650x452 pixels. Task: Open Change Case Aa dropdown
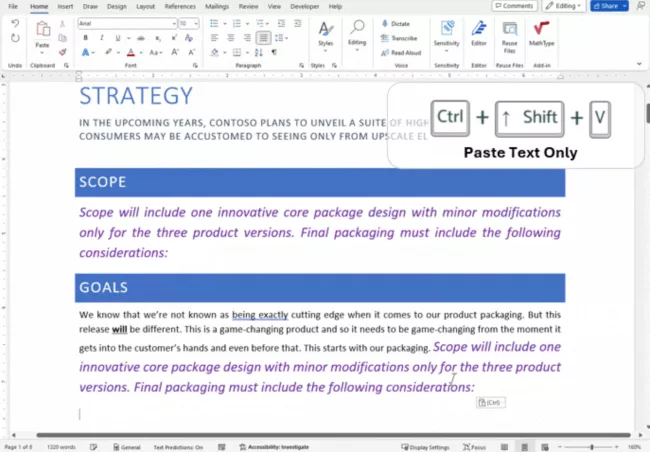(156, 52)
